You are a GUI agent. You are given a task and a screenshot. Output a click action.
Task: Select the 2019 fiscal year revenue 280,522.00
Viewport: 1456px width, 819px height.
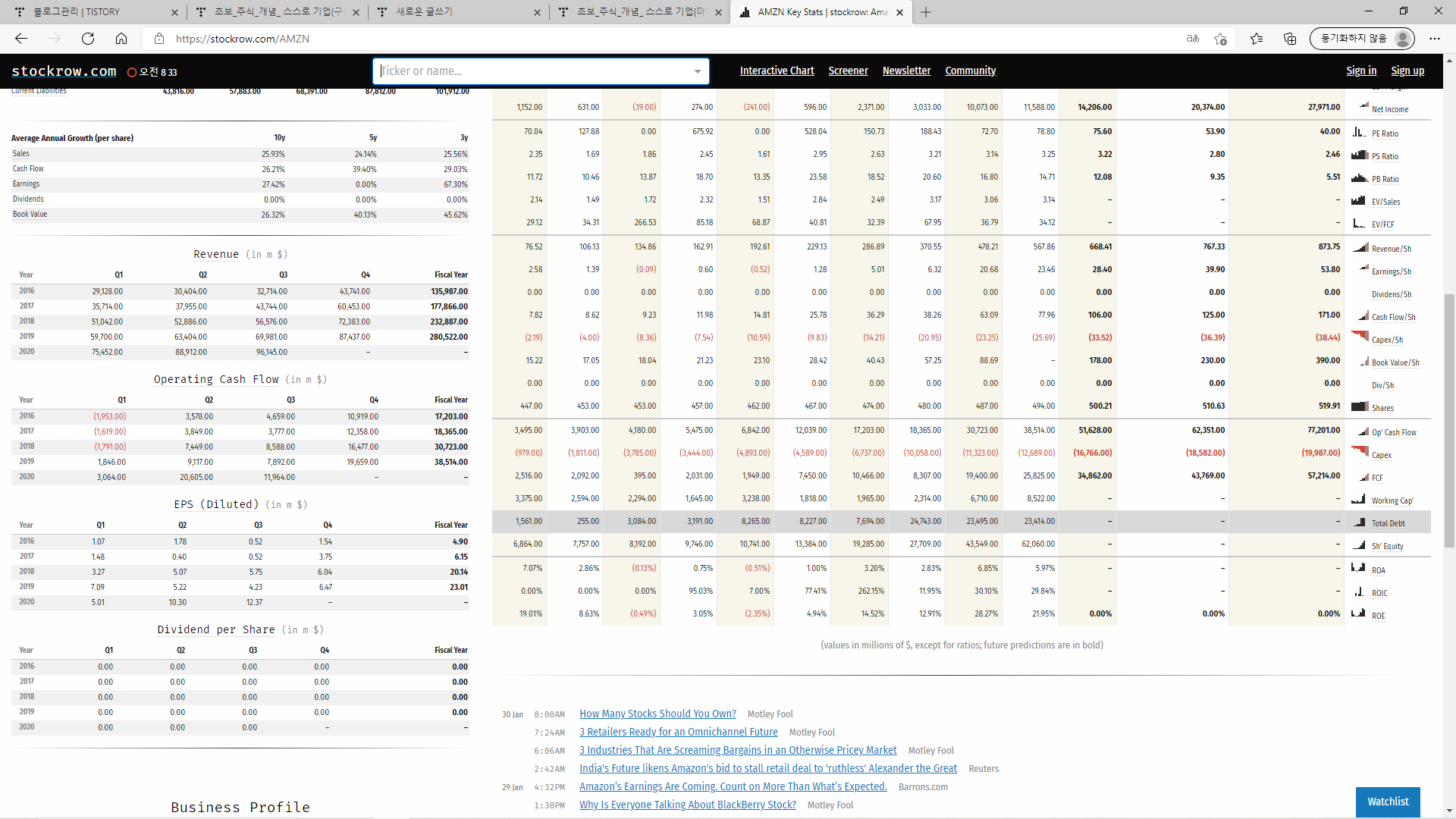click(448, 337)
